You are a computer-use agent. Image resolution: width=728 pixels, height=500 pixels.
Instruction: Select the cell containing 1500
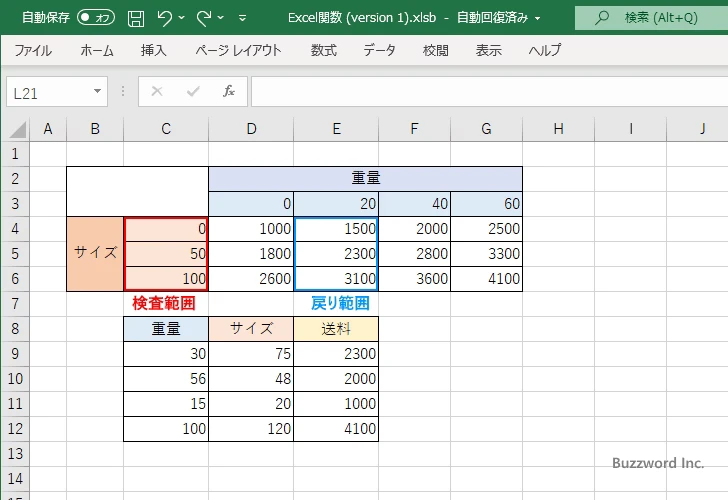pyautogui.click(x=336, y=229)
